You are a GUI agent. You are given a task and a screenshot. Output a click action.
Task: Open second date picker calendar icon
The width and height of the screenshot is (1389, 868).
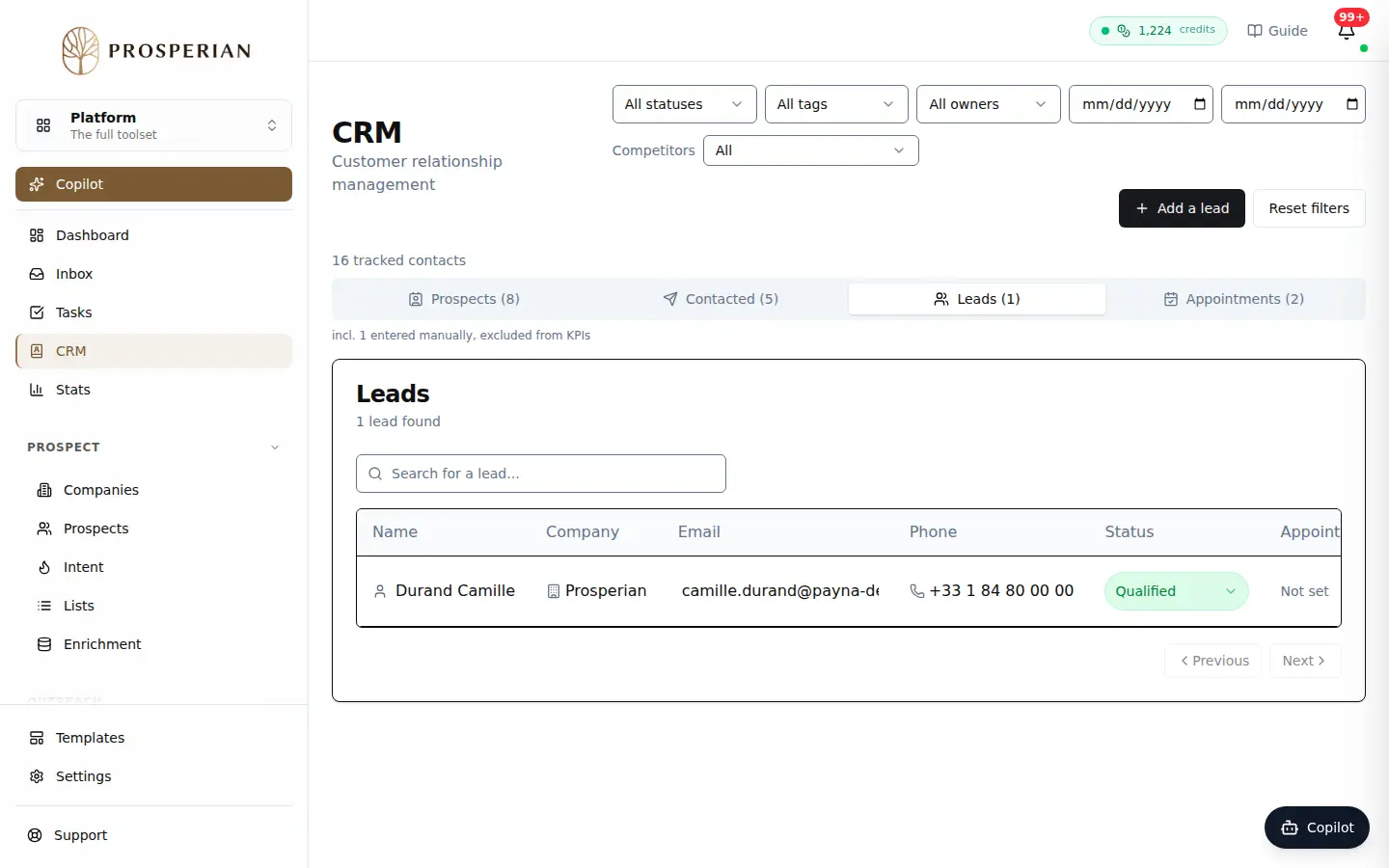tap(1352, 104)
